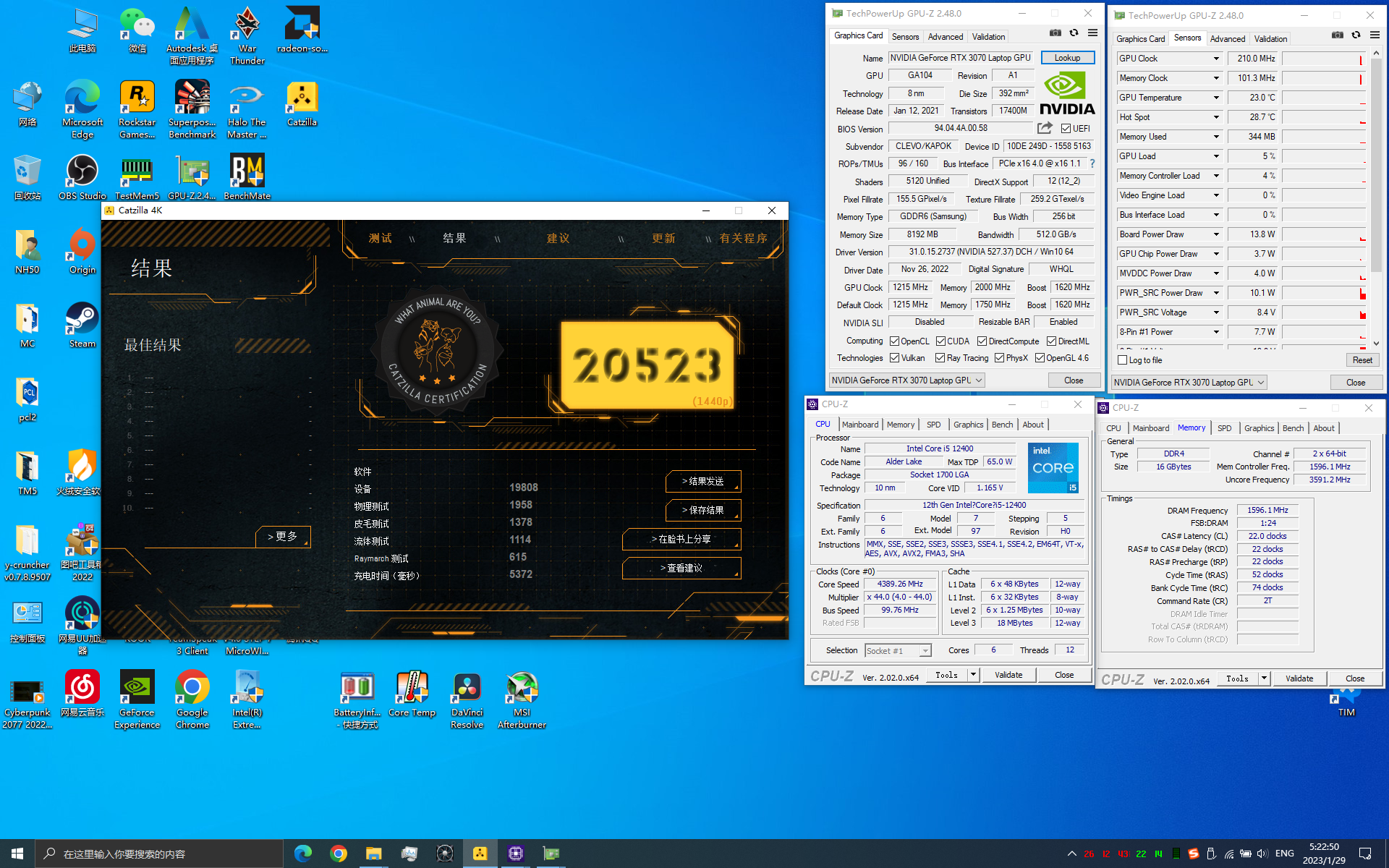Expand the Board Power Draw sensor dropdown
This screenshot has width=1389, height=868.
1216,234
